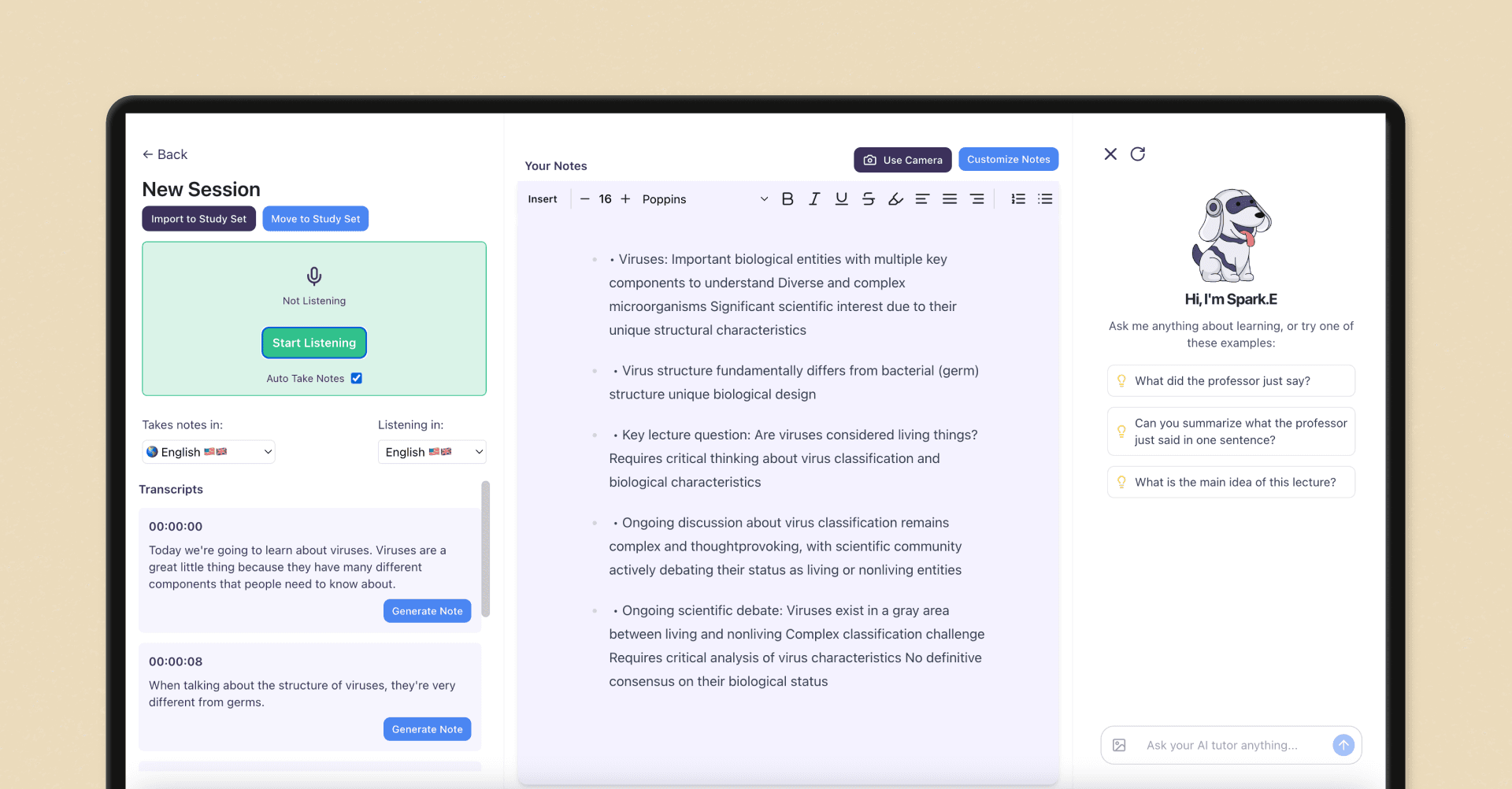
Task: Toggle bold formatting in notes toolbar
Action: pyautogui.click(x=787, y=198)
